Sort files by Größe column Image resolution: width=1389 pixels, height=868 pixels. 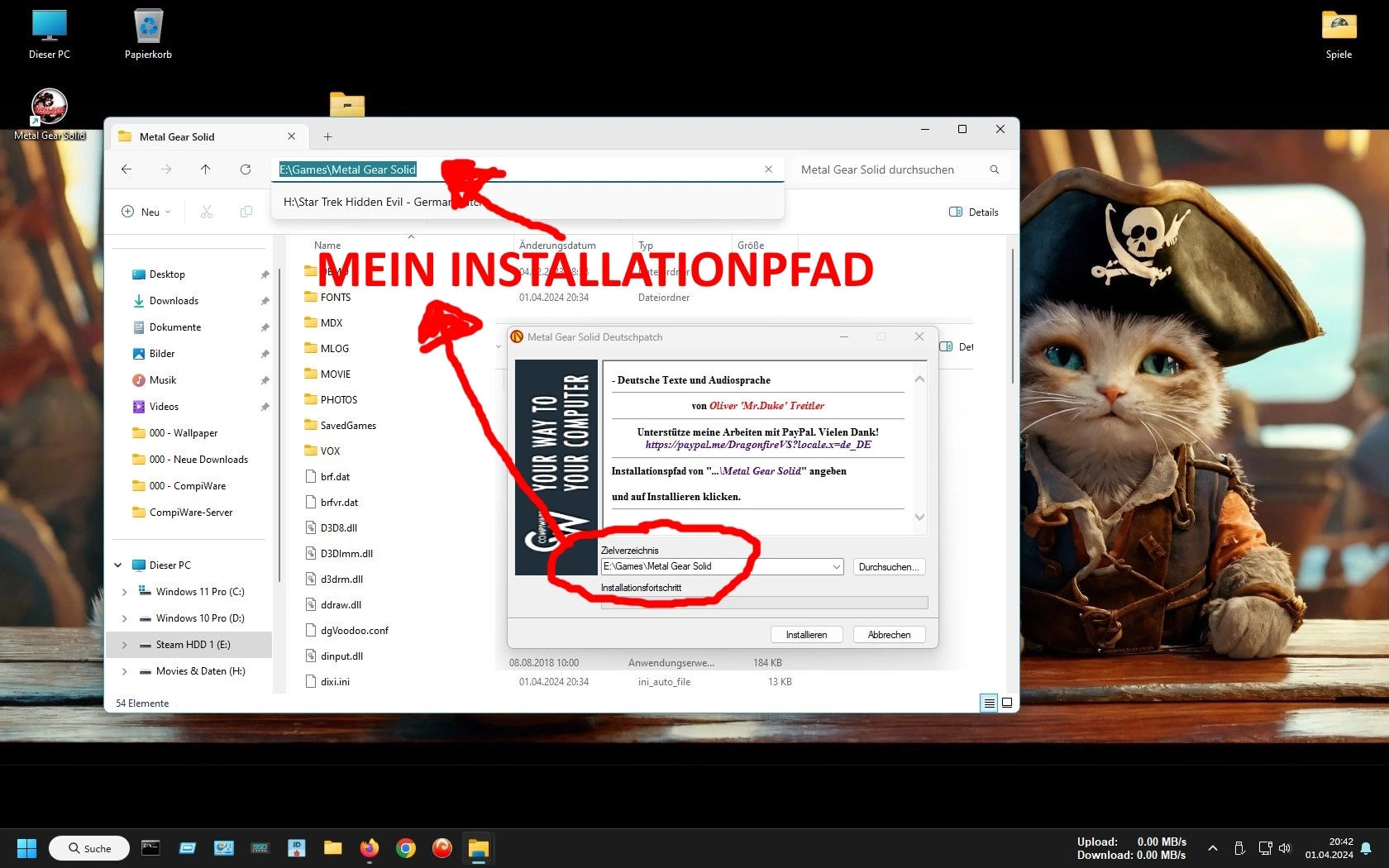(751, 246)
